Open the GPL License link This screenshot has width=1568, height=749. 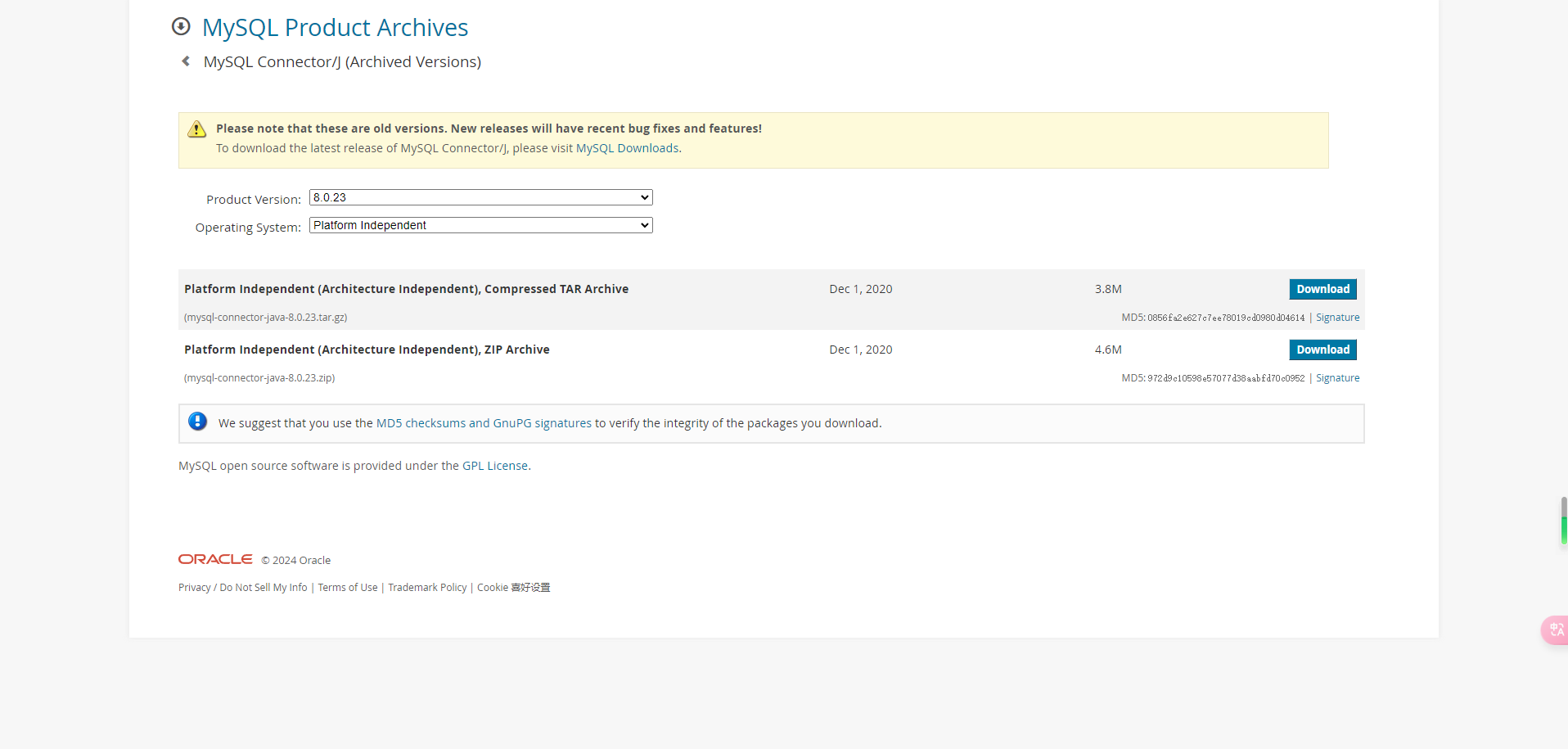click(495, 466)
